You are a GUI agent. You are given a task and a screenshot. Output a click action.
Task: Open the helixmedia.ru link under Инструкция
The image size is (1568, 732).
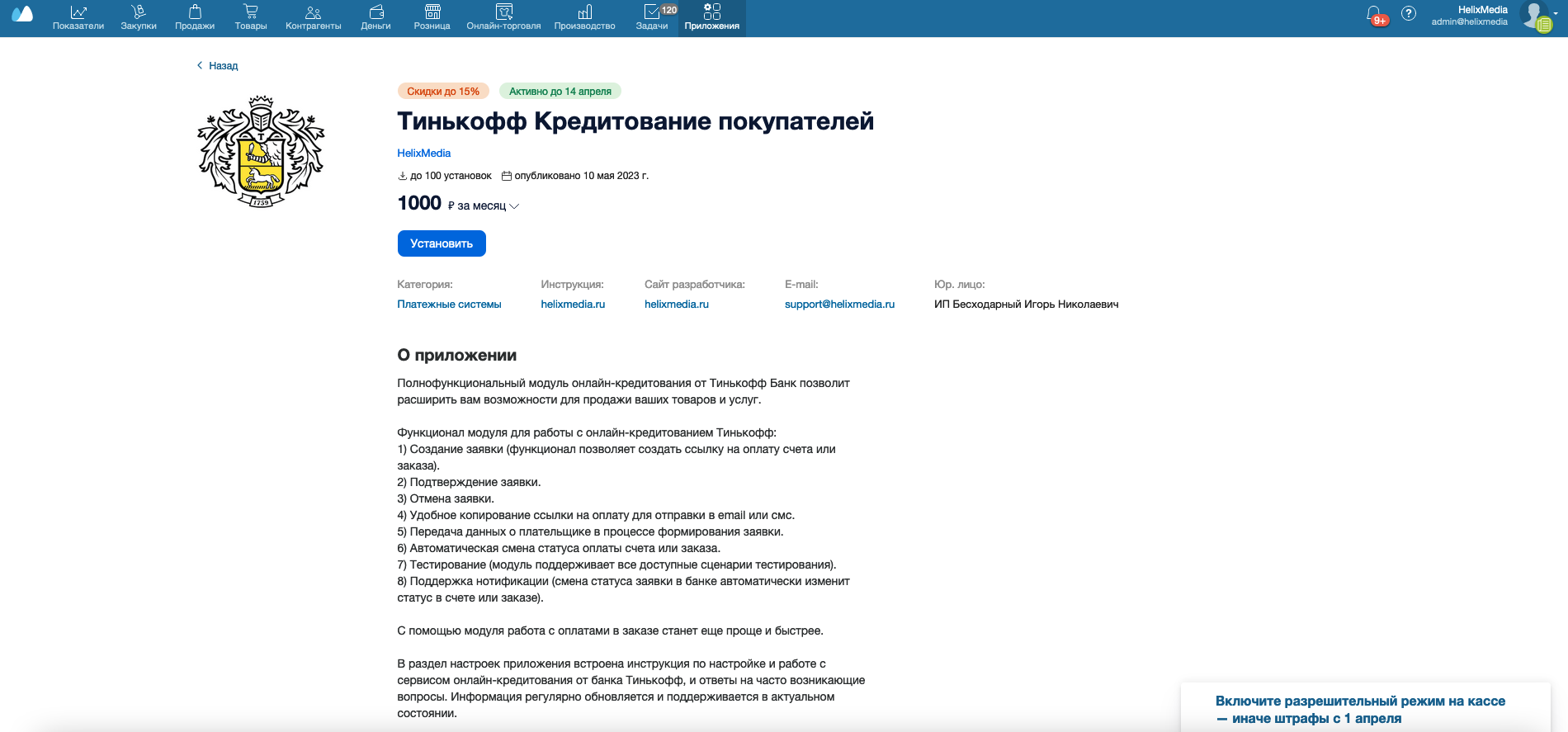tap(573, 305)
